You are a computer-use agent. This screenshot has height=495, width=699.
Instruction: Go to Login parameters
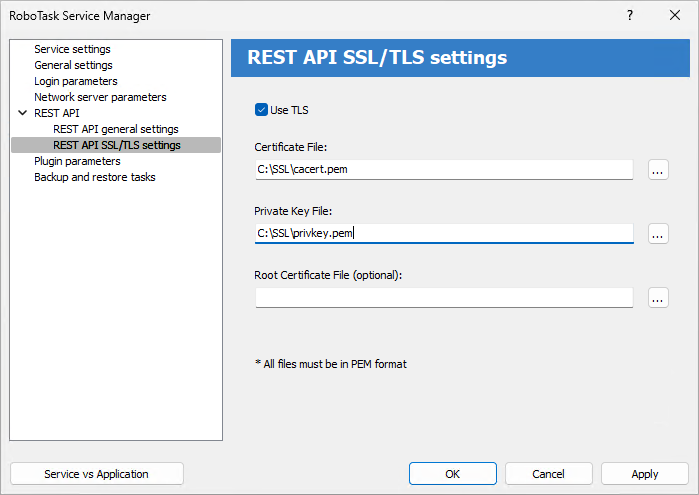pyautogui.click(x=76, y=81)
